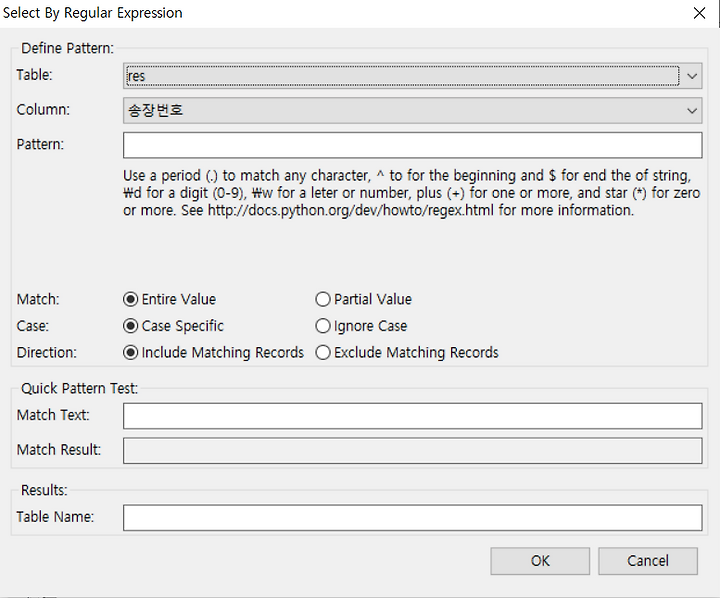The width and height of the screenshot is (720, 598).
Task: Click the Table Name input field
Action: point(412,518)
